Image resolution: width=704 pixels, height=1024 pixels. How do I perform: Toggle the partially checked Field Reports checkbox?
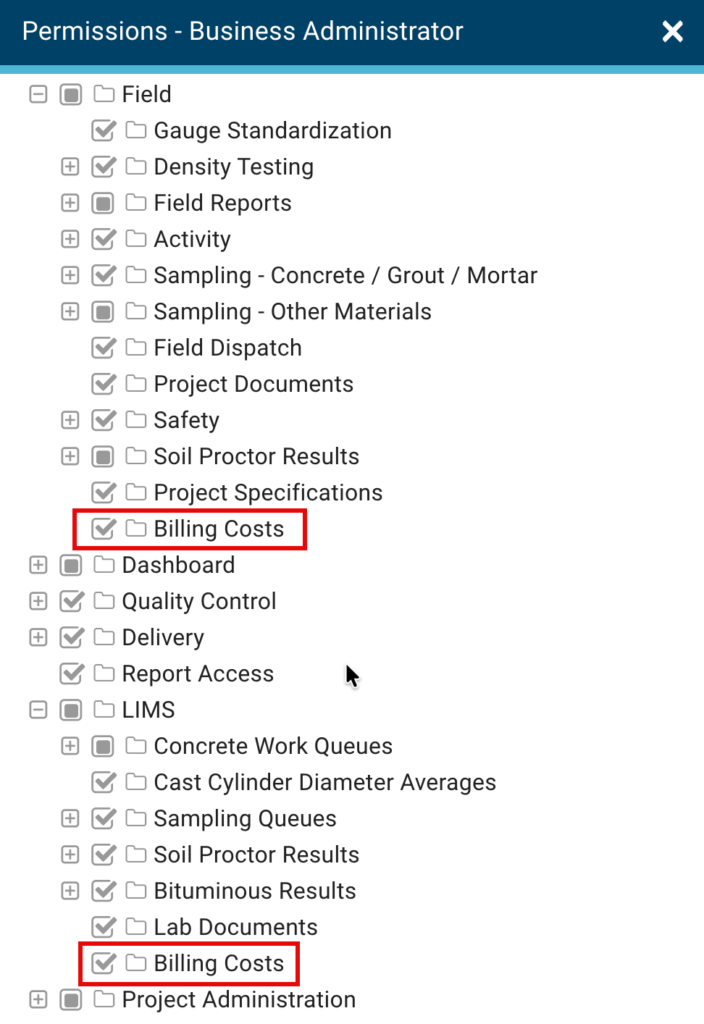click(x=103, y=203)
